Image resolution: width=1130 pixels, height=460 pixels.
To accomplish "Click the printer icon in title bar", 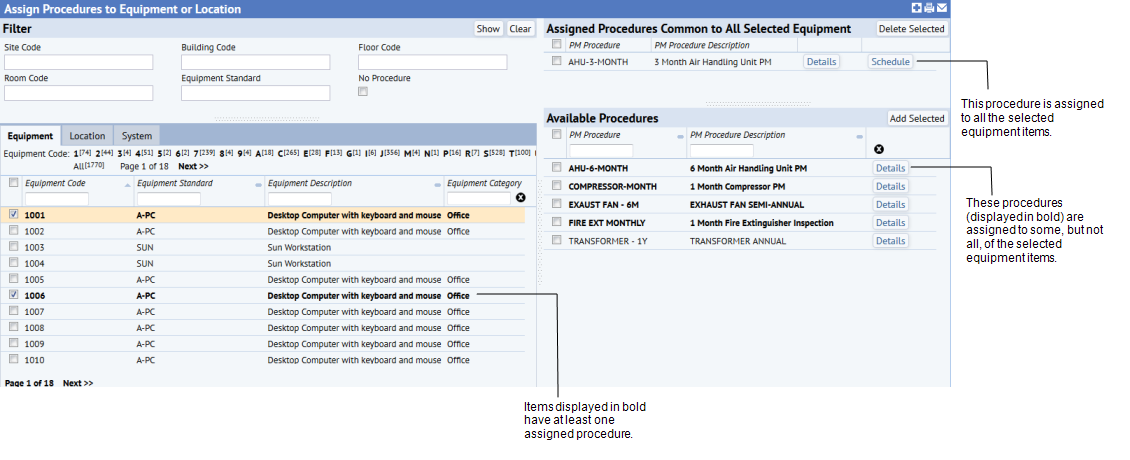I will [929, 8].
